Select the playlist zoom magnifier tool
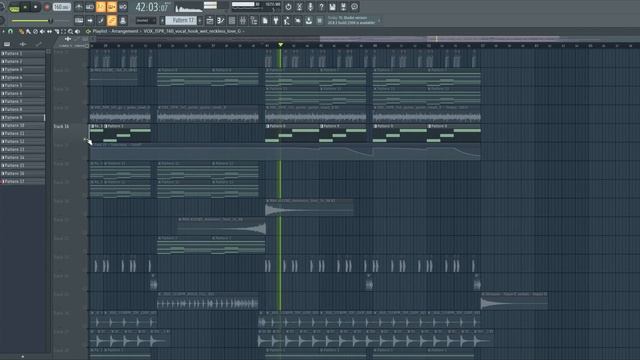The width and height of the screenshot is (640, 360). point(70,31)
